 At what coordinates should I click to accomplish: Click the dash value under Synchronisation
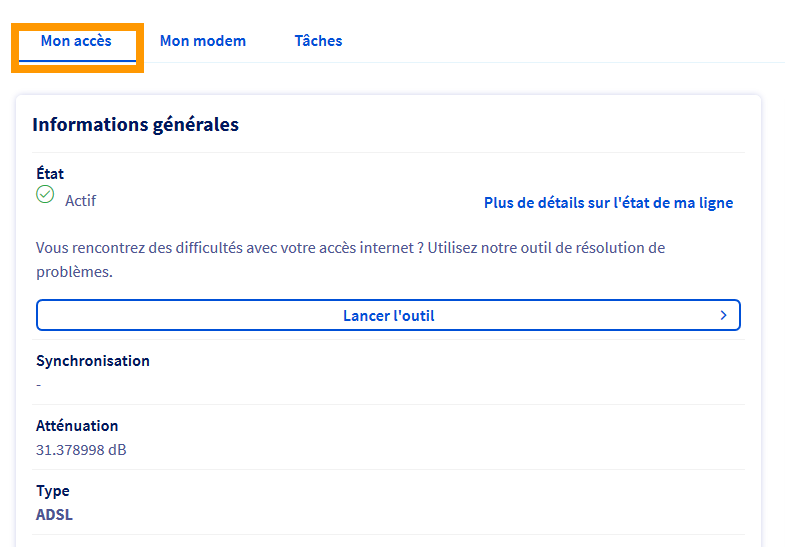pos(39,384)
